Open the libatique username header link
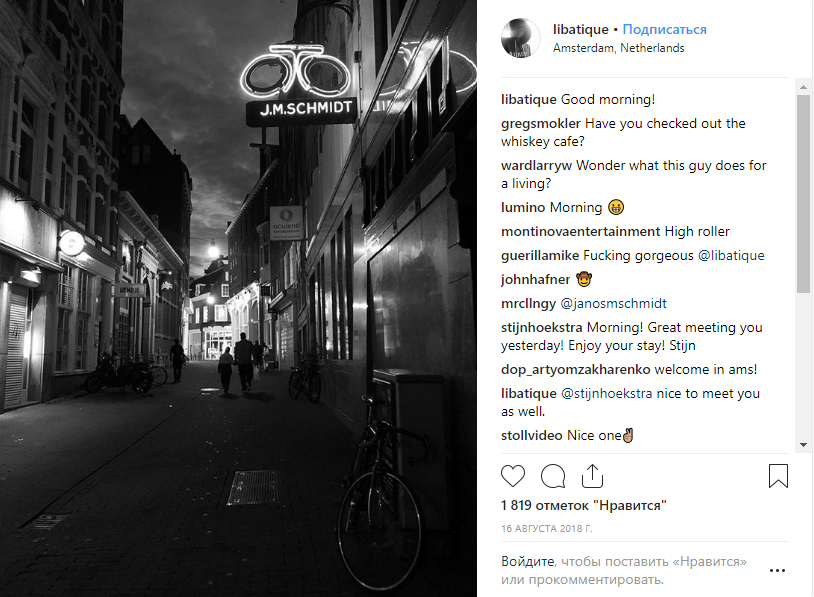 [580, 30]
